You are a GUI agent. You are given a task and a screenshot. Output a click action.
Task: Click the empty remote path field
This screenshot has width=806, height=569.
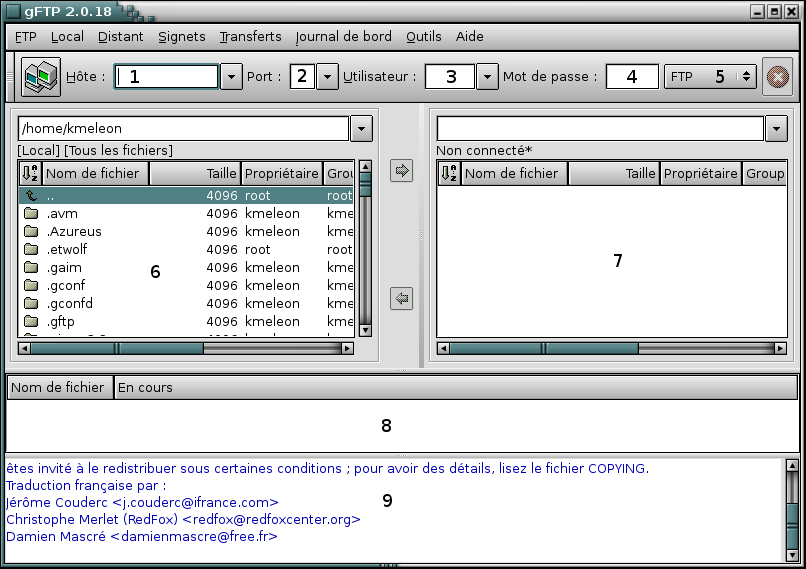point(600,129)
